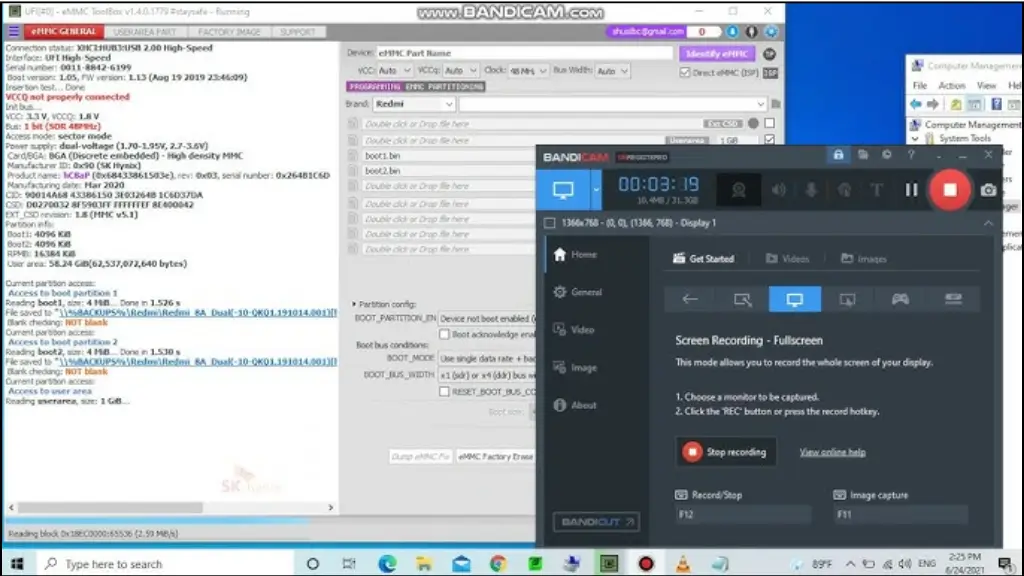Click the Bandicam screen recording mode monitor icon

coord(563,190)
